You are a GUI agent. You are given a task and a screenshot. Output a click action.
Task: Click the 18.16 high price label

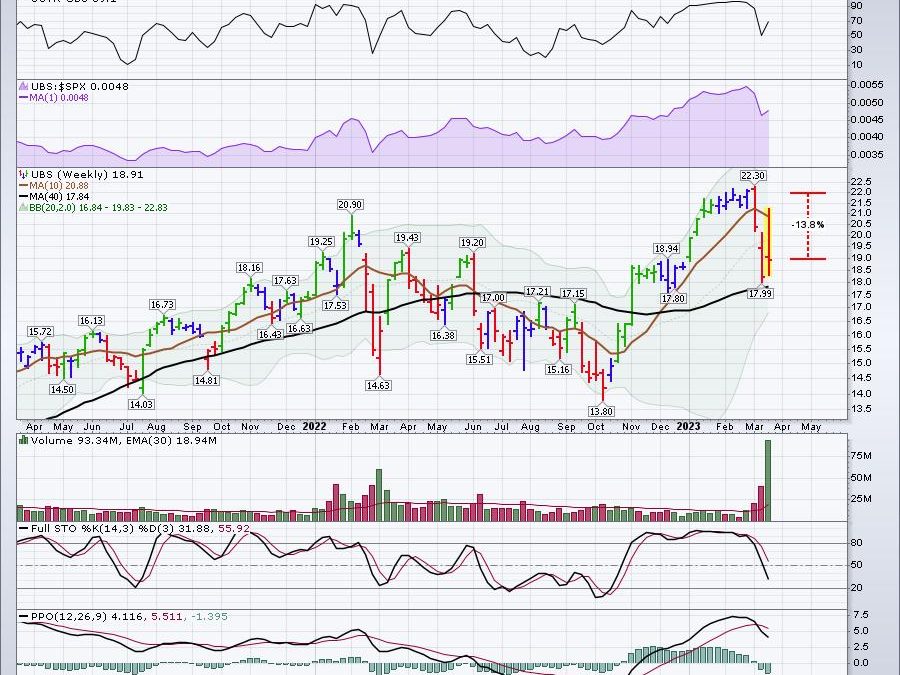pos(250,268)
